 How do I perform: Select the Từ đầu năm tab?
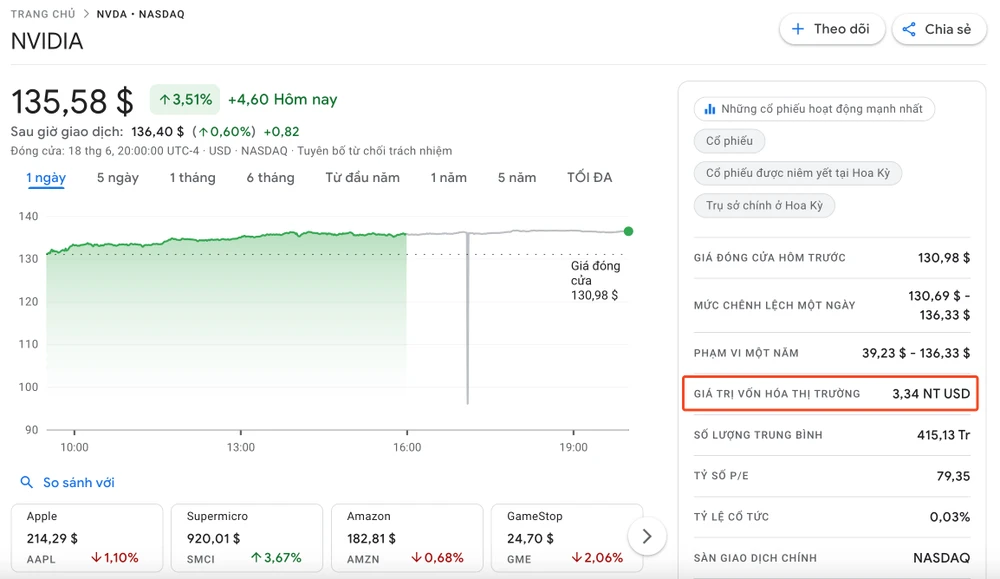pos(362,178)
